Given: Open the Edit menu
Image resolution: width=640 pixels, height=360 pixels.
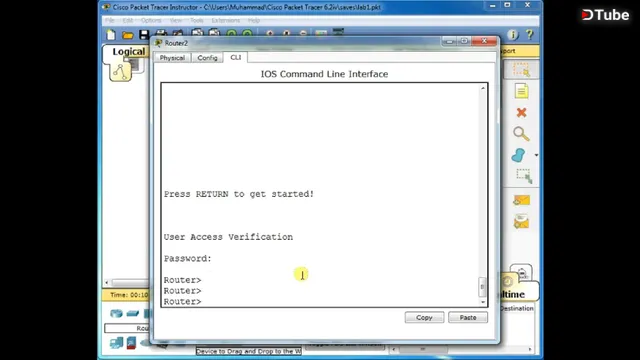Looking at the screenshot, I should tap(128, 20).
